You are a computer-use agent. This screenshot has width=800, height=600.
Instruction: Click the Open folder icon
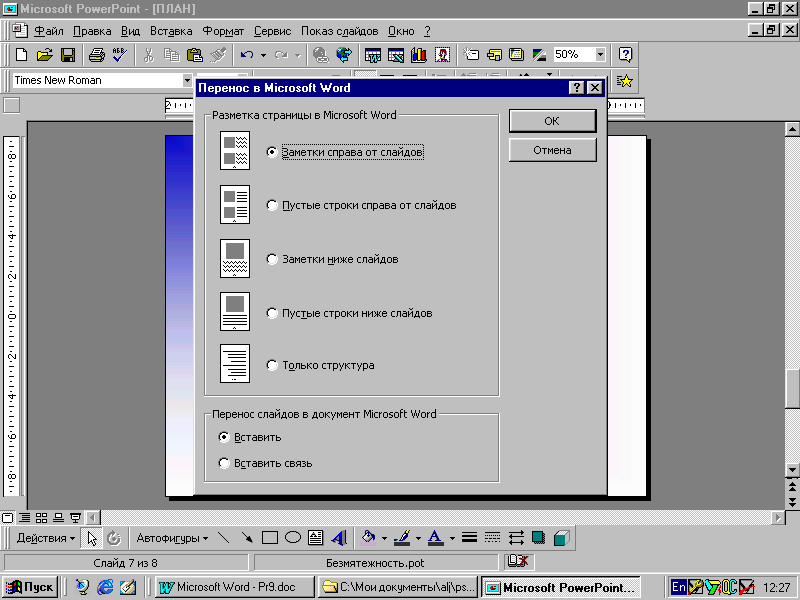[45, 55]
